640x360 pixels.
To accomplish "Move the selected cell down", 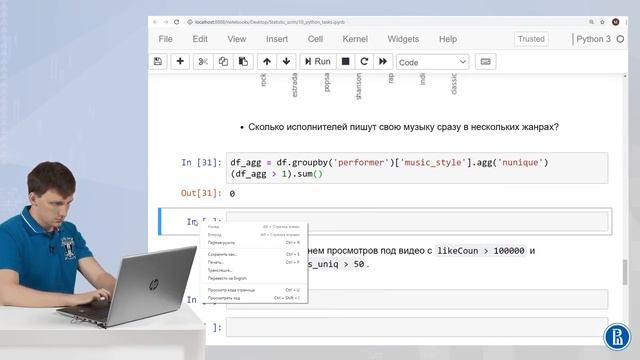I will (x=286, y=62).
